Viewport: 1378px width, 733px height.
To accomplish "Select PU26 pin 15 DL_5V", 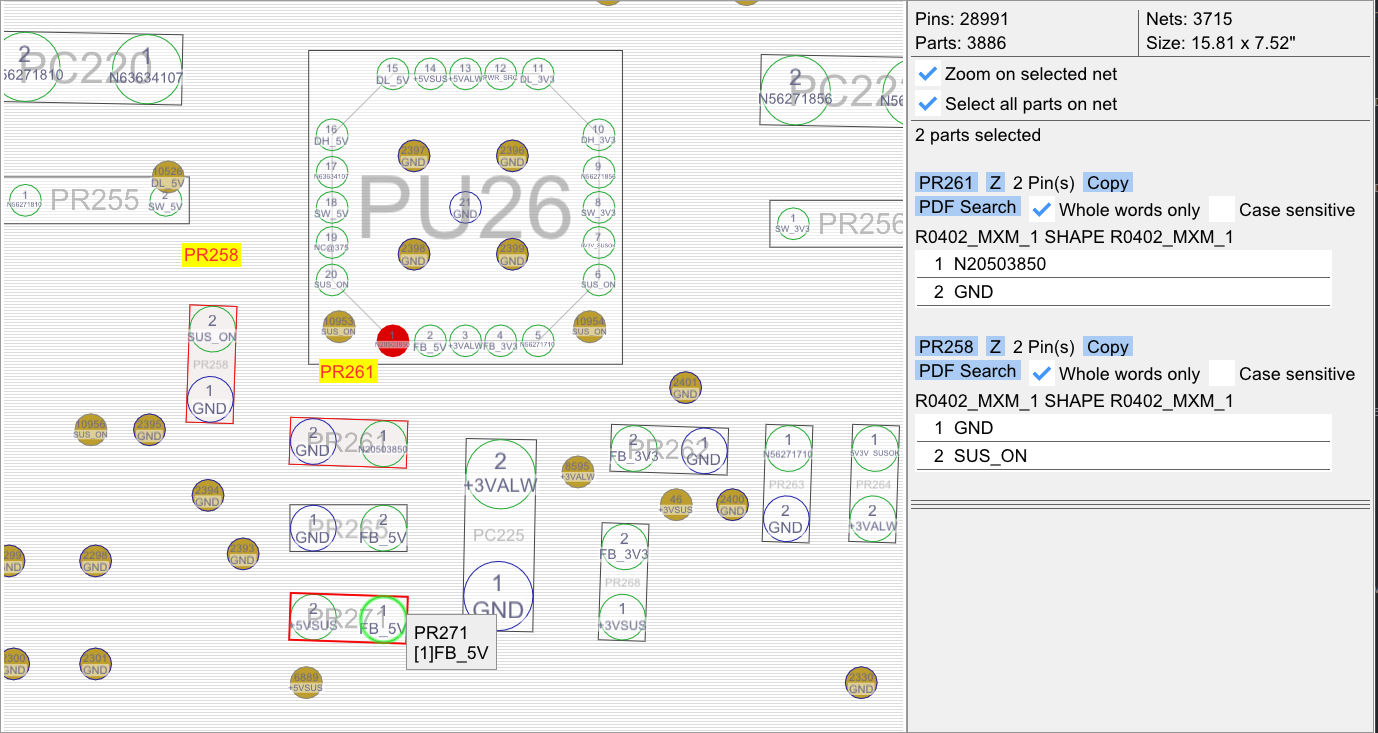I will point(393,74).
